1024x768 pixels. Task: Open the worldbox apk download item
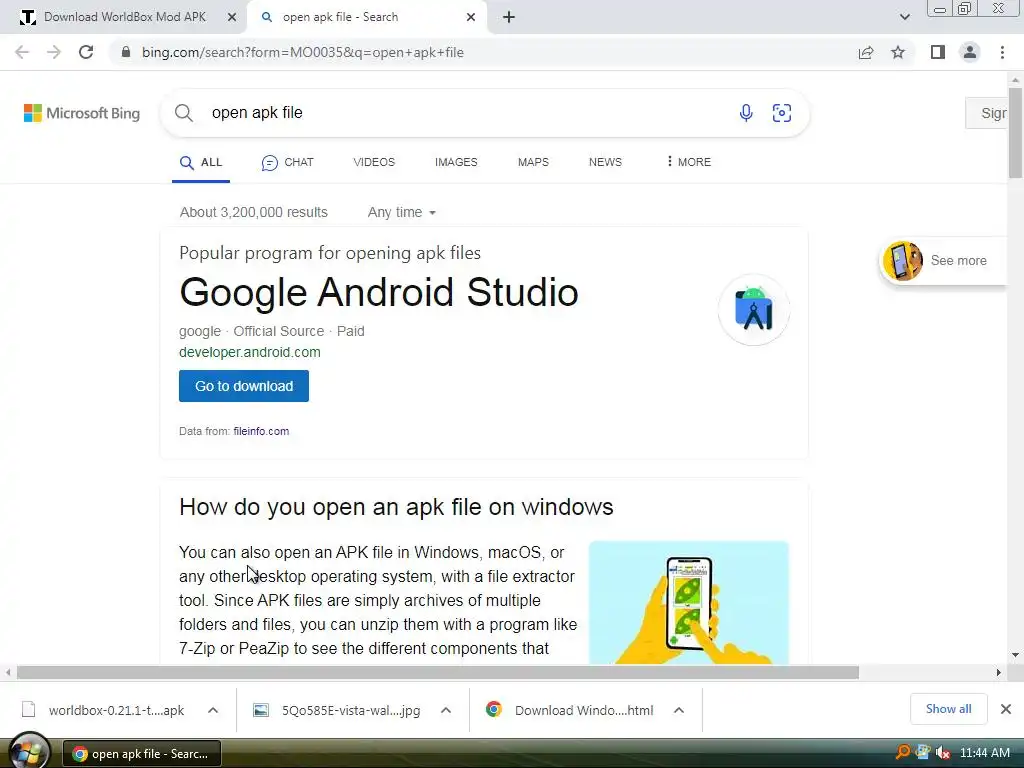point(103,710)
